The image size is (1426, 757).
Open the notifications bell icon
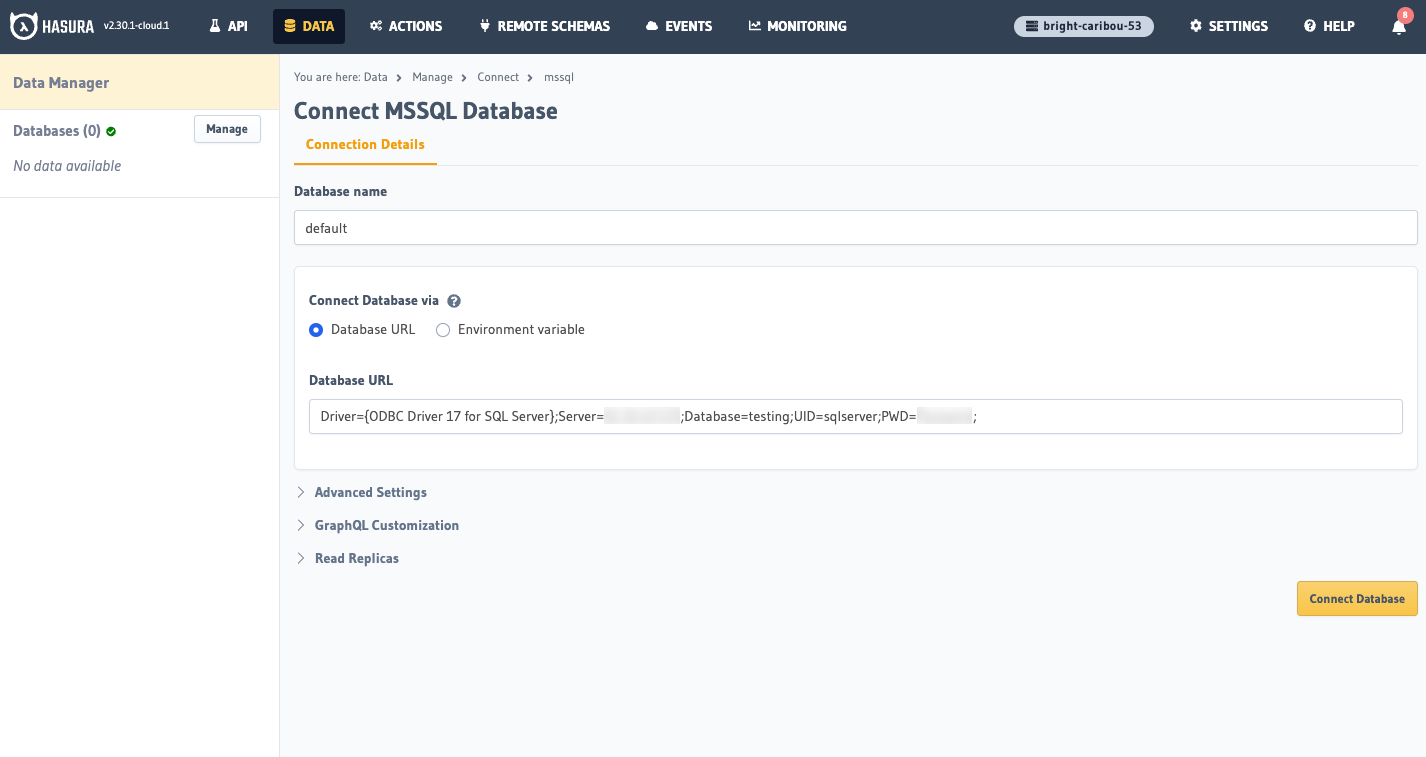[x=1399, y=26]
